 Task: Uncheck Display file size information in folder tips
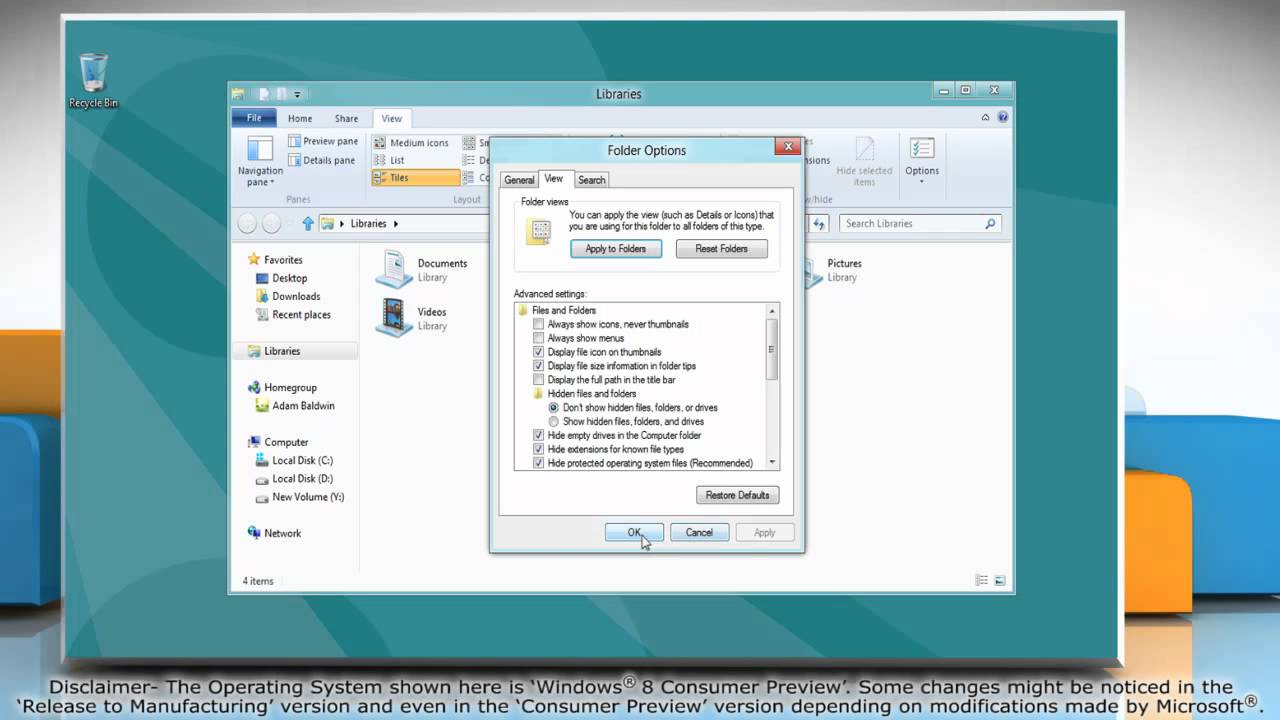pyautogui.click(x=539, y=366)
